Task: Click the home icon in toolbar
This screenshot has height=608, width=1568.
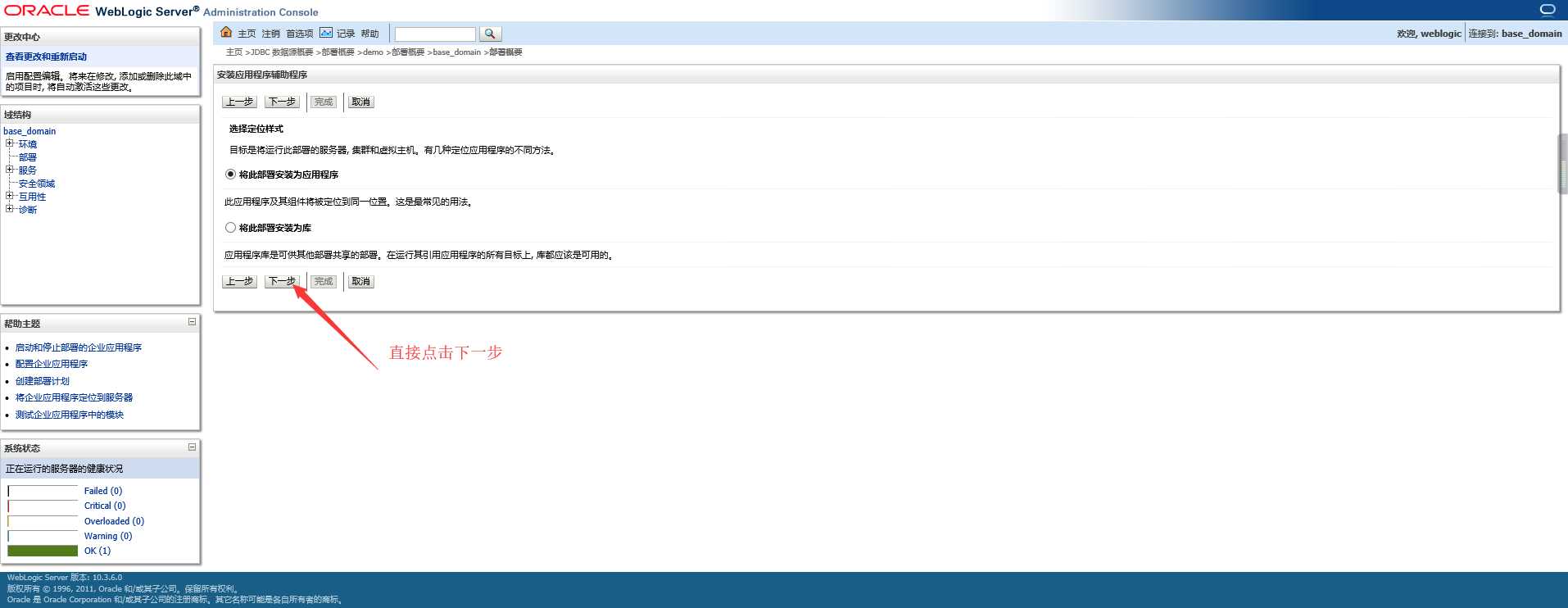Action: (x=226, y=33)
